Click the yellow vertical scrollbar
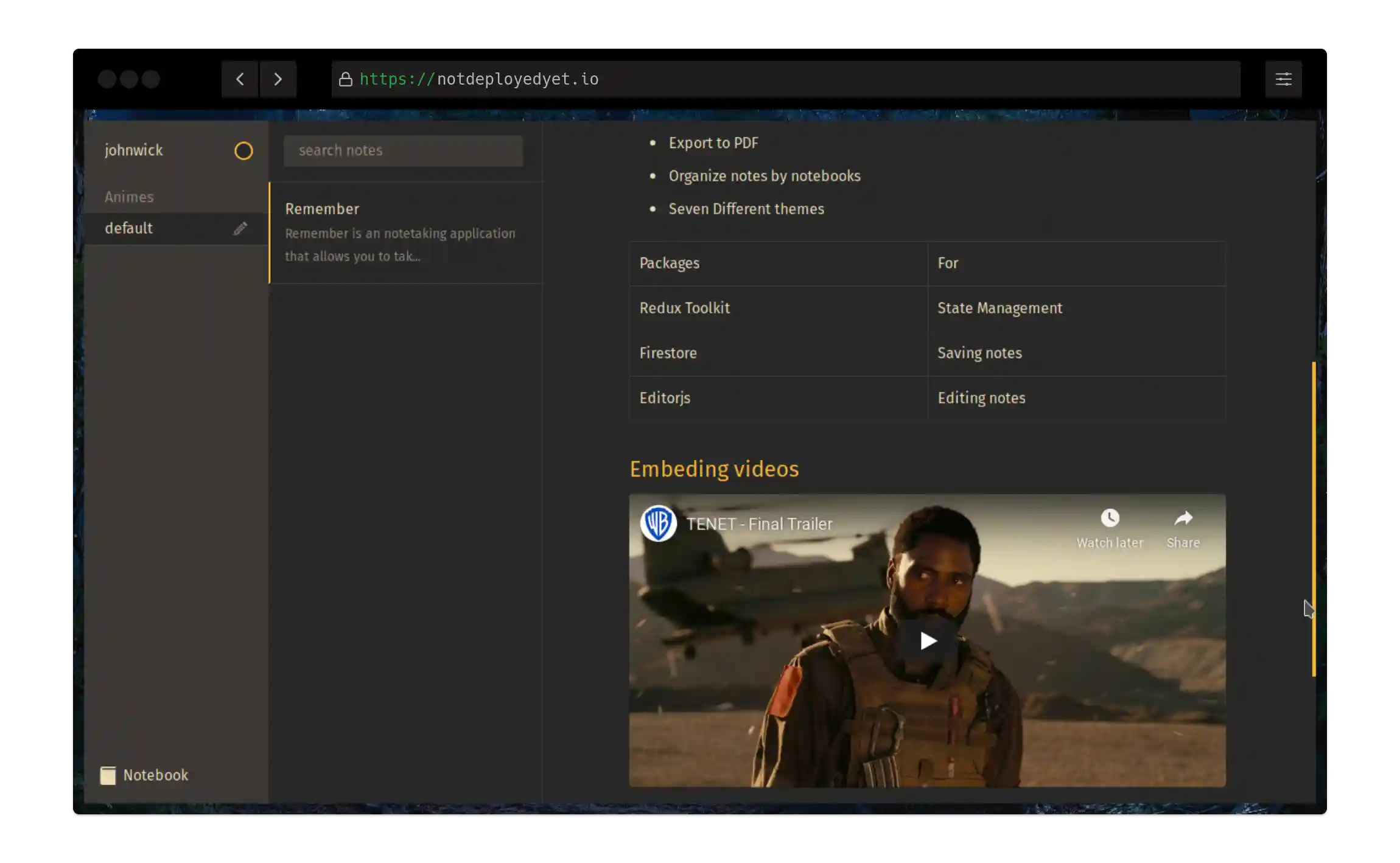 (x=1314, y=519)
